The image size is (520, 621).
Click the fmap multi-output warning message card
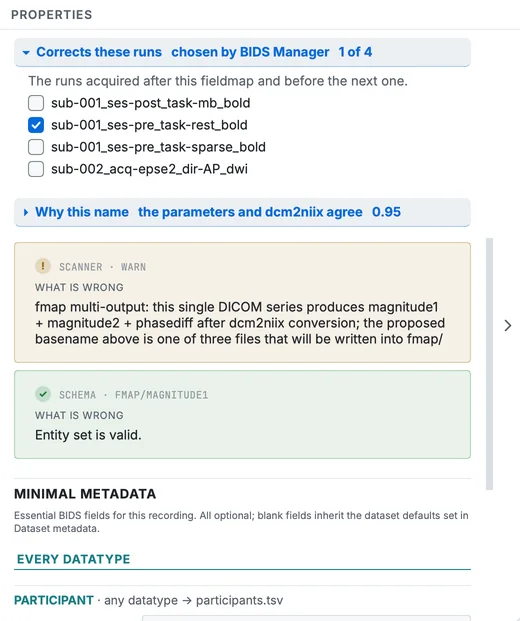click(242, 303)
